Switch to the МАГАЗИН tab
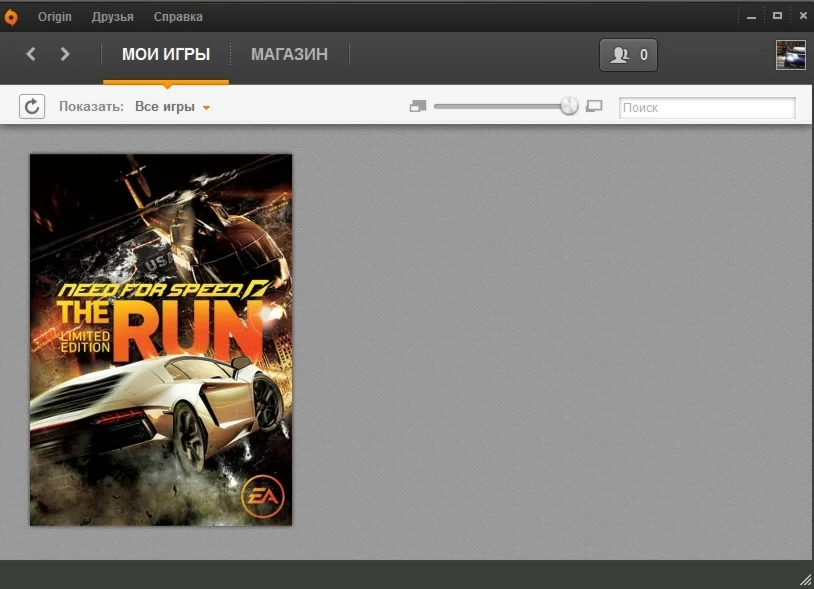 click(290, 54)
